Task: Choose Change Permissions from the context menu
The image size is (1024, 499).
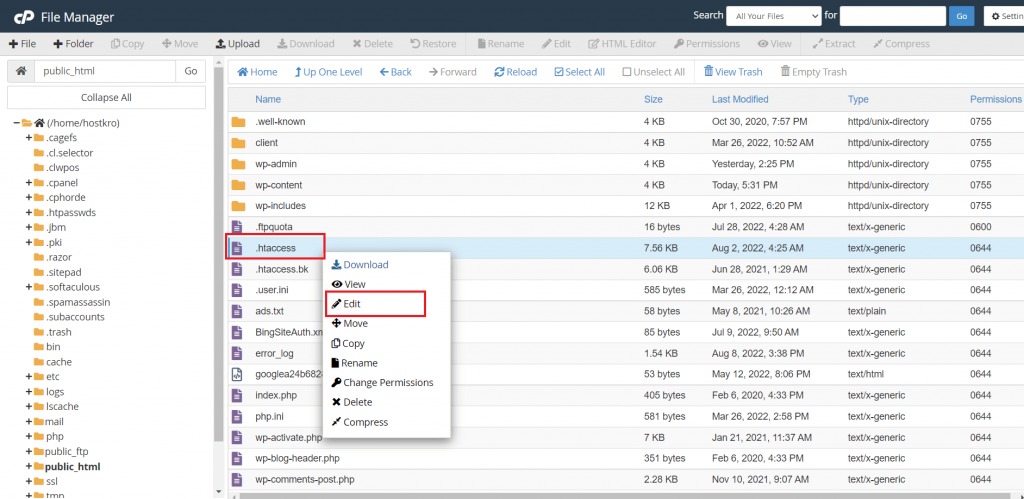Action: [382, 382]
